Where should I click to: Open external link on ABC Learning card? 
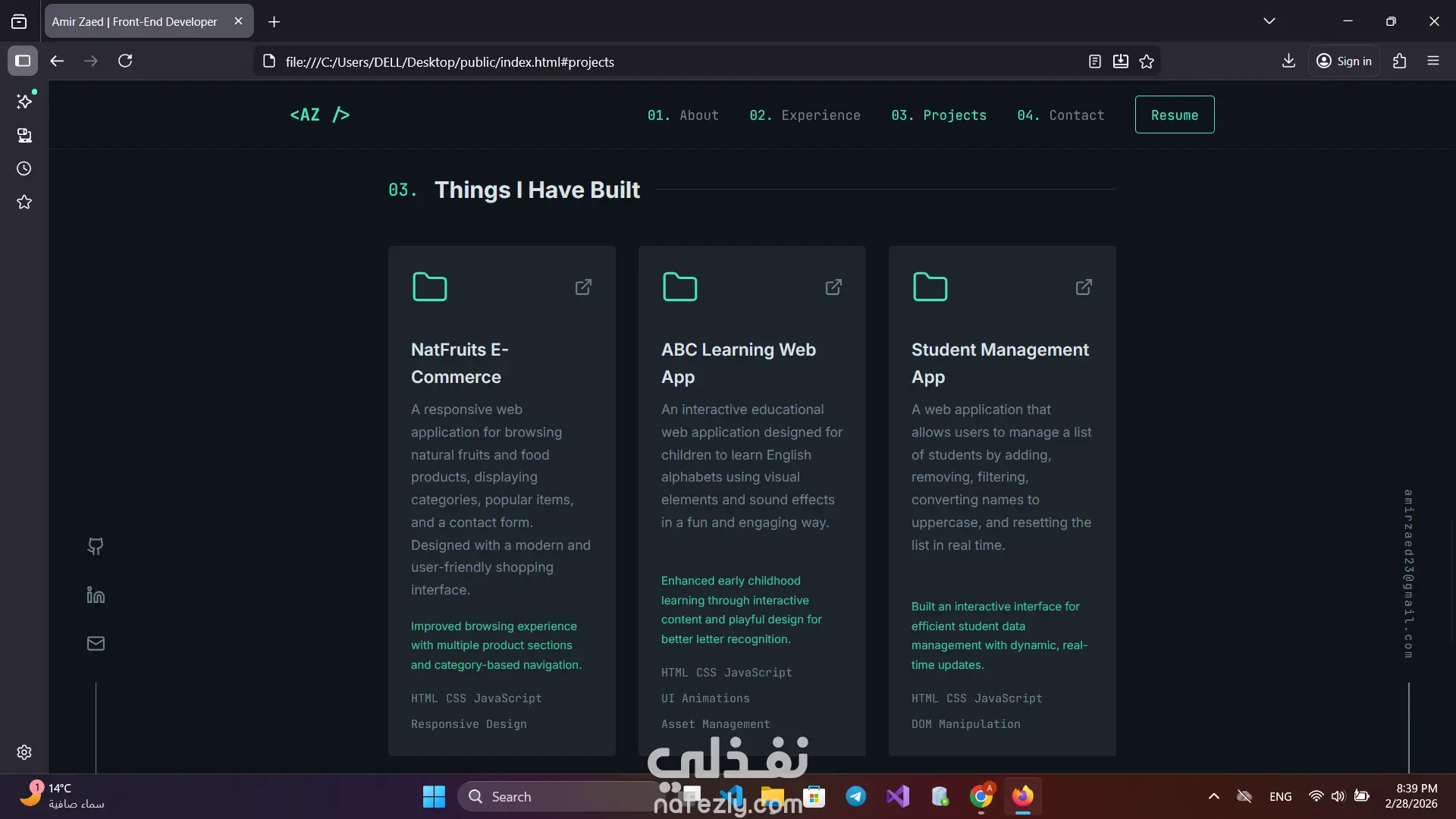(x=833, y=287)
